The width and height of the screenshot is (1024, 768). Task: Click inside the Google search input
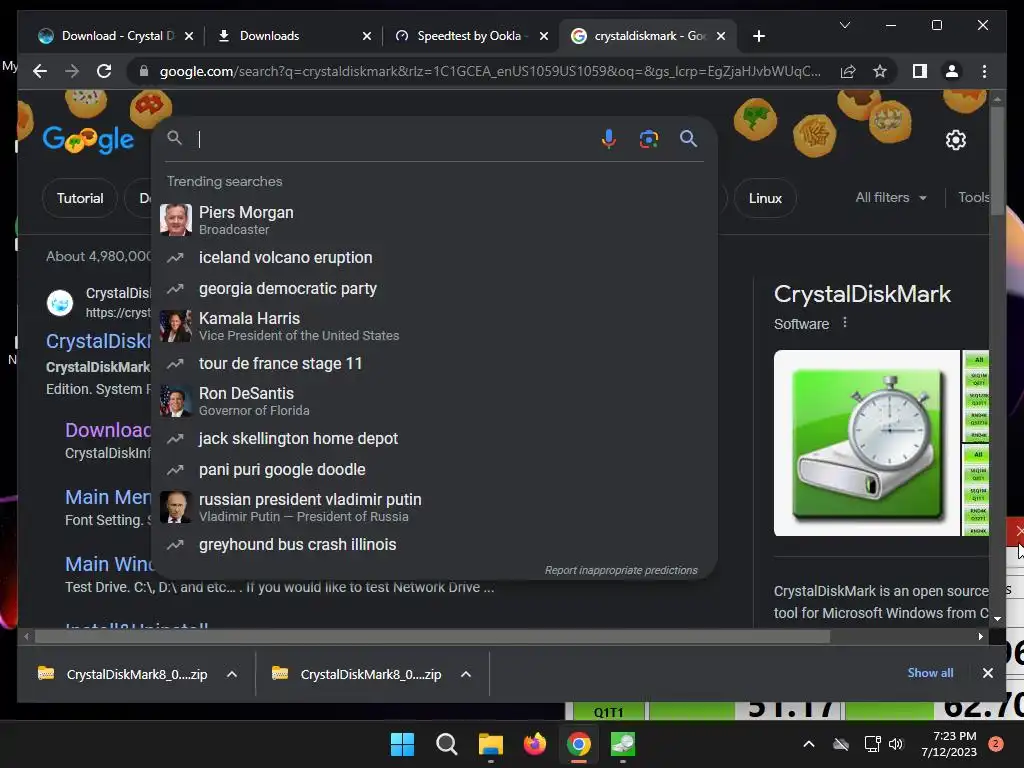pyautogui.click(x=392, y=138)
